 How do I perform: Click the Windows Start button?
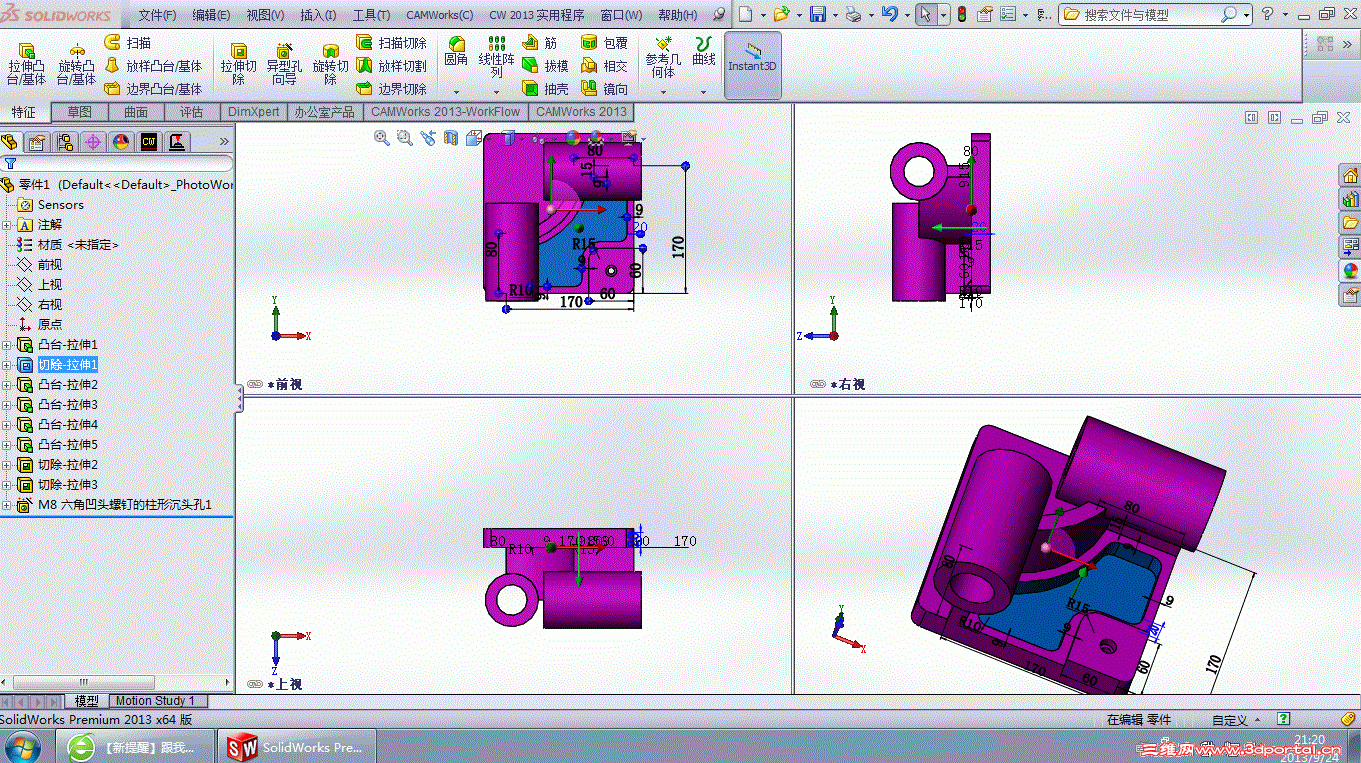click(22, 746)
